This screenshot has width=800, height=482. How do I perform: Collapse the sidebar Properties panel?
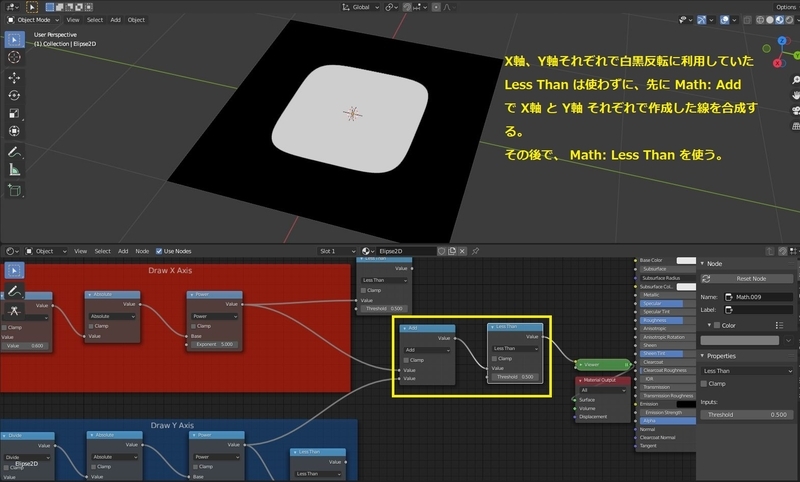[703, 356]
